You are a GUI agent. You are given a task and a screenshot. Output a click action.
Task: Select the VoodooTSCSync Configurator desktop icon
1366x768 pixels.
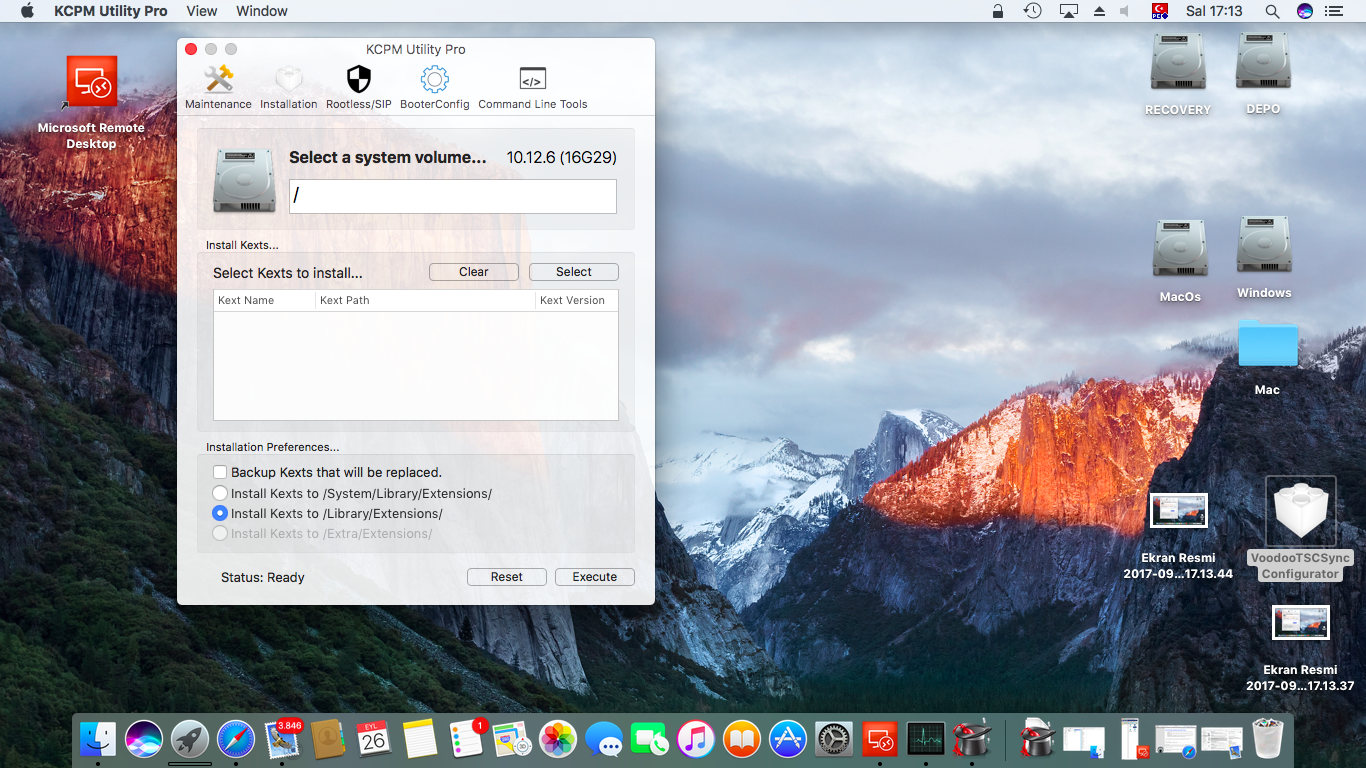[x=1300, y=512]
